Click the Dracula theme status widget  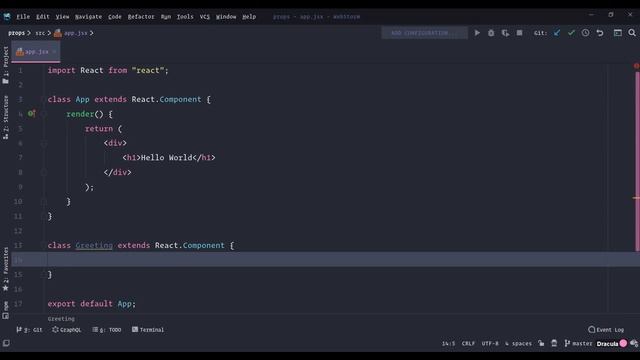tap(607, 344)
